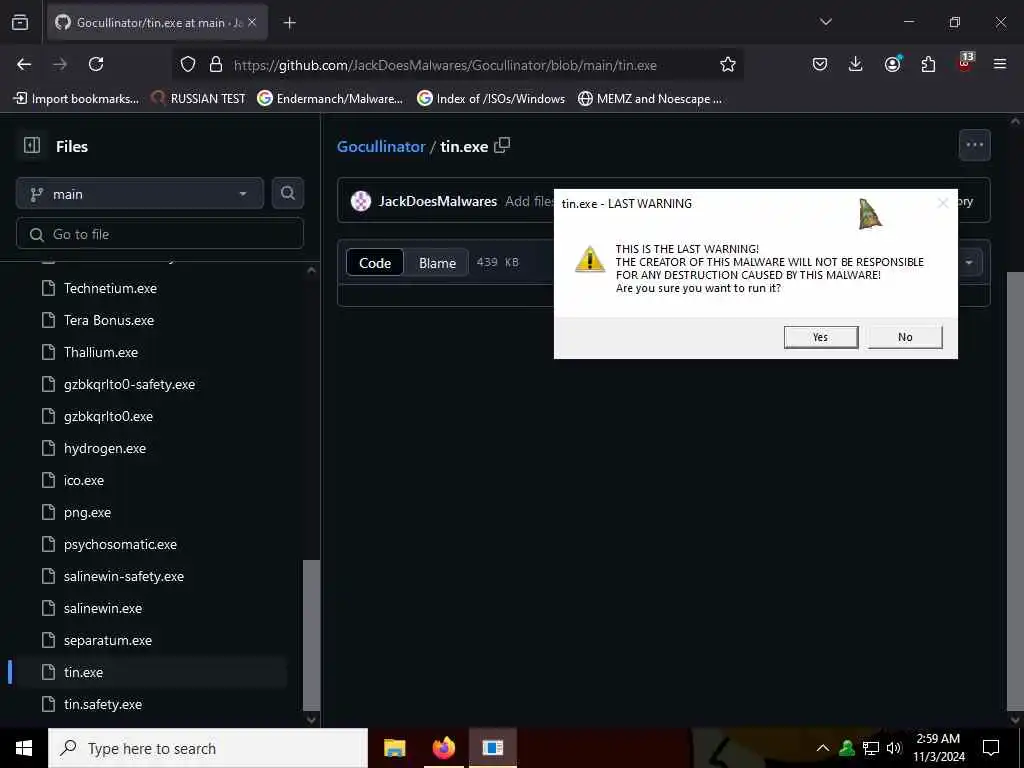Open the Pocket save icon
This screenshot has height=768, width=1024.
pyautogui.click(x=820, y=64)
